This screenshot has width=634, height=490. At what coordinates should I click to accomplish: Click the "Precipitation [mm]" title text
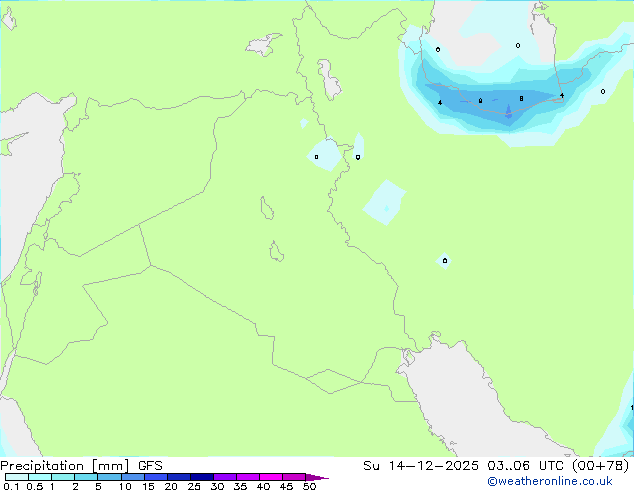(x=64, y=466)
